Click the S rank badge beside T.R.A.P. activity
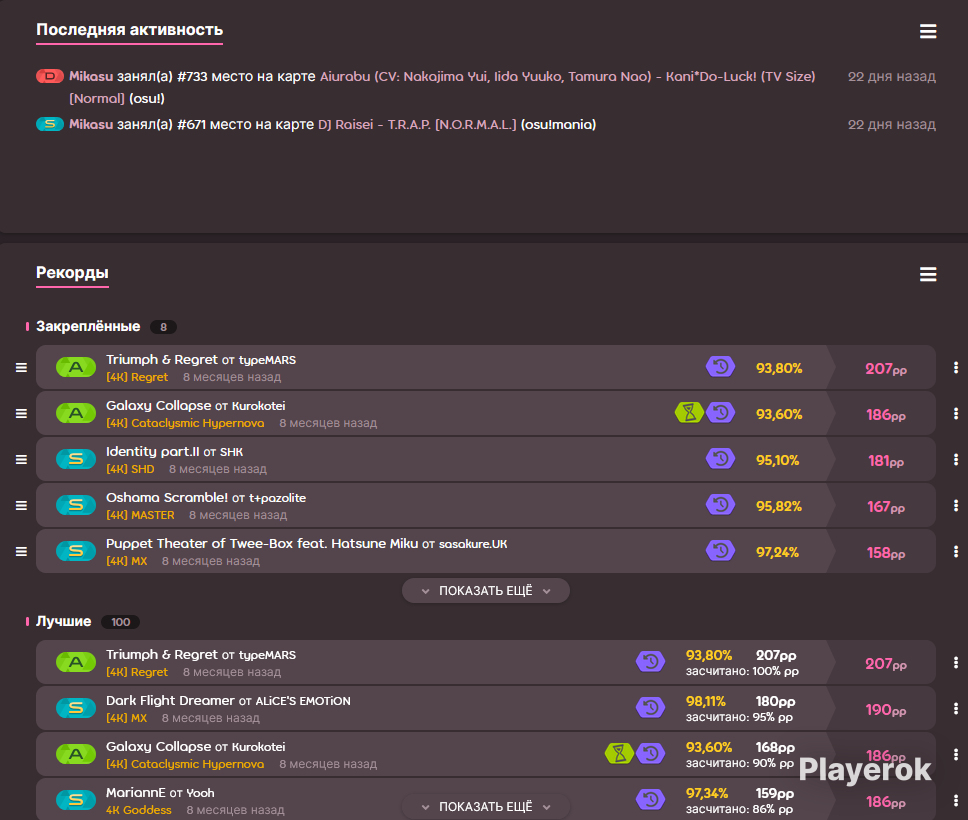This screenshot has height=820, width=968. pyautogui.click(x=50, y=124)
